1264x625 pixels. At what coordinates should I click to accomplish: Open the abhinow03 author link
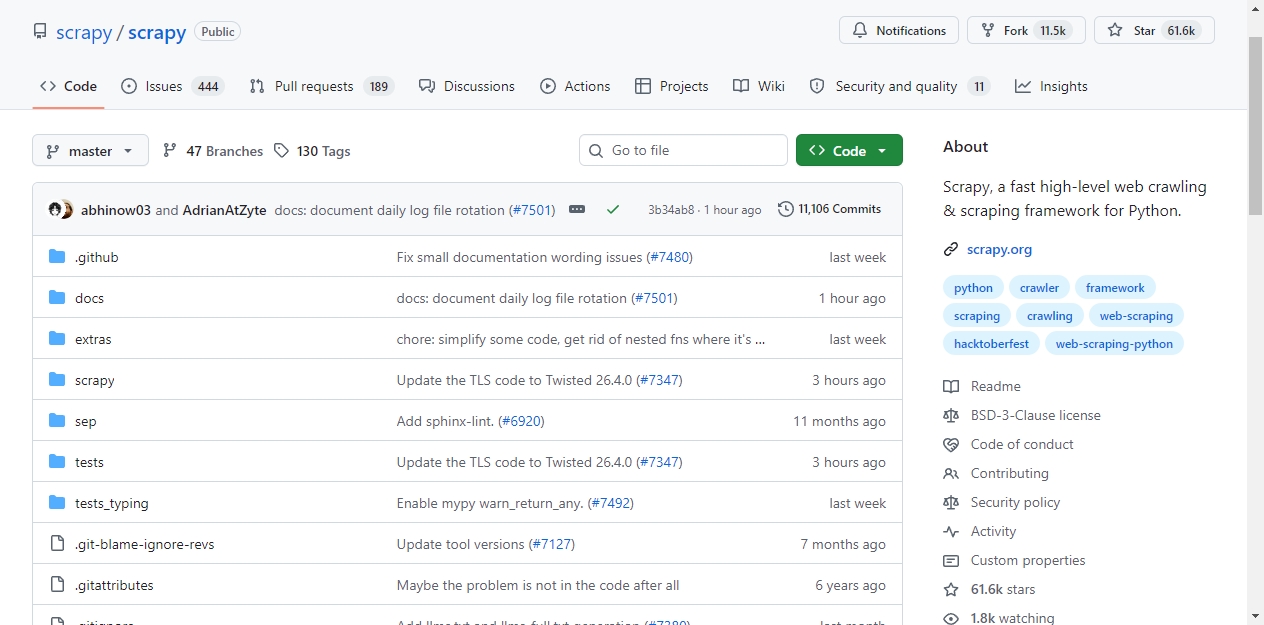pos(116,210)
